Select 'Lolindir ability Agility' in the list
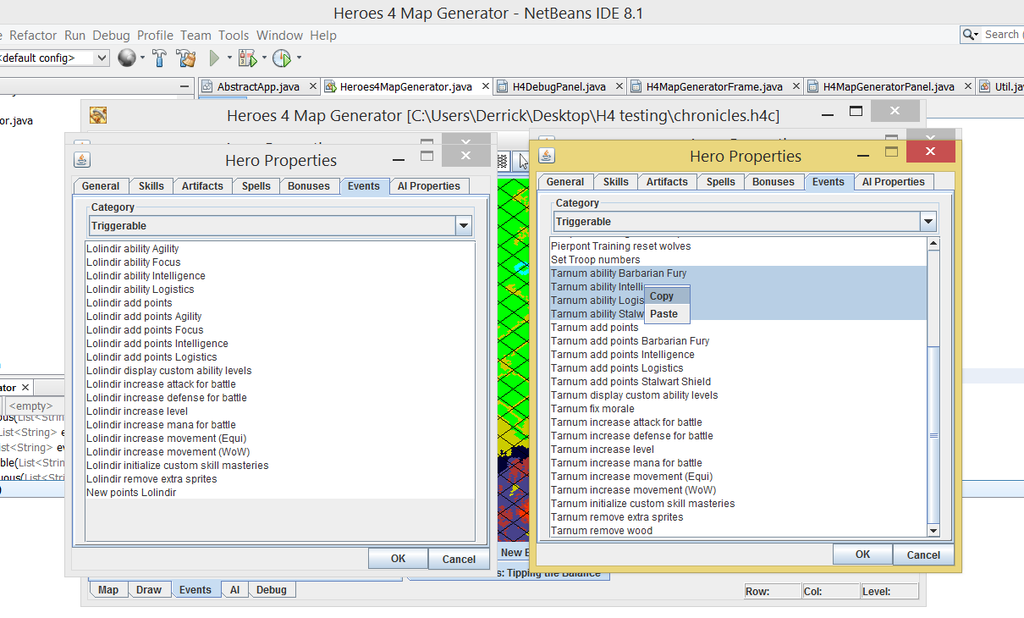The width and height of the screenshot is (1024, 618). point(280,249)
